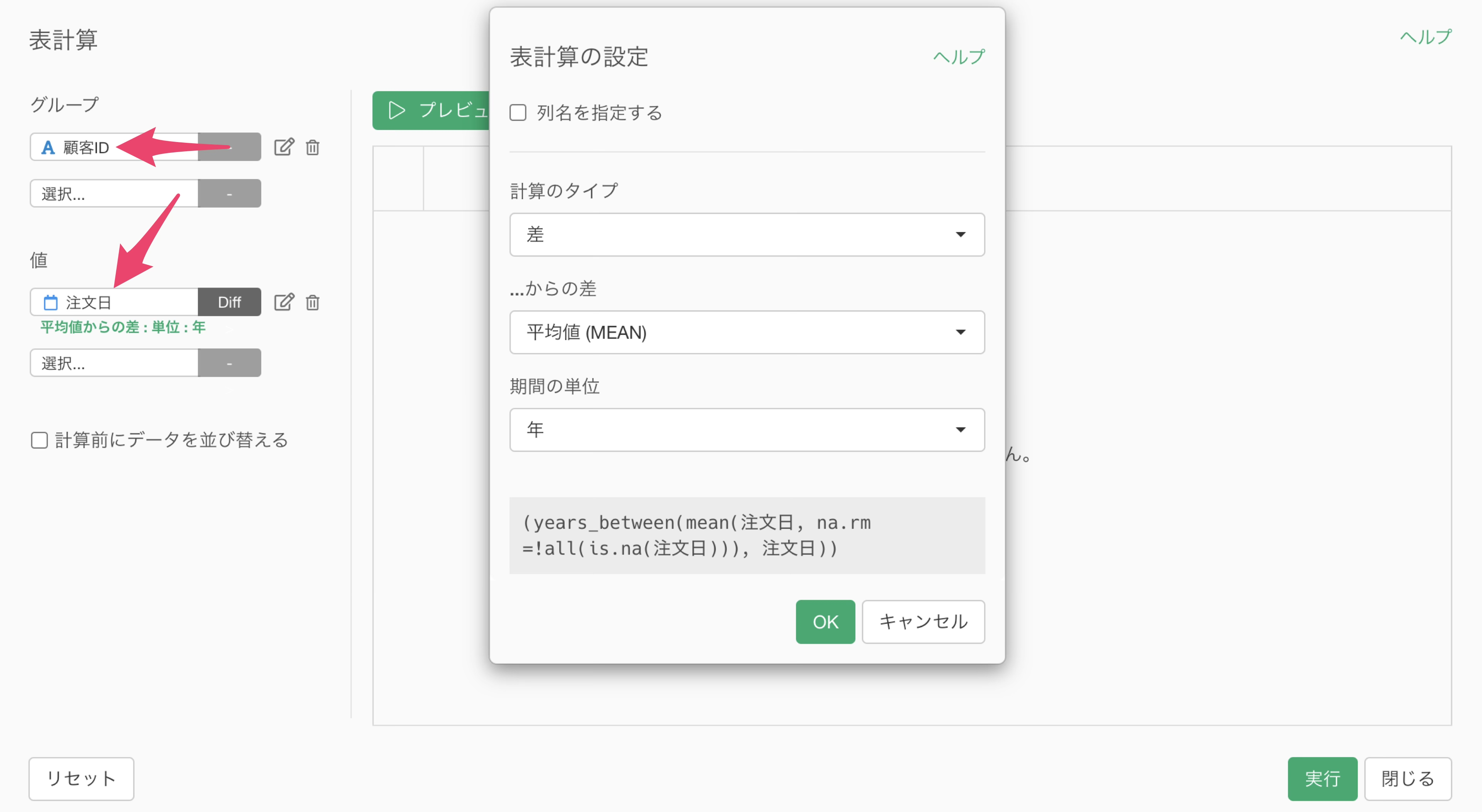This screenshot has height=812, width=1482.
Task: Open the 期間の単位 dropdown showing 年
Action: (747, 430)
